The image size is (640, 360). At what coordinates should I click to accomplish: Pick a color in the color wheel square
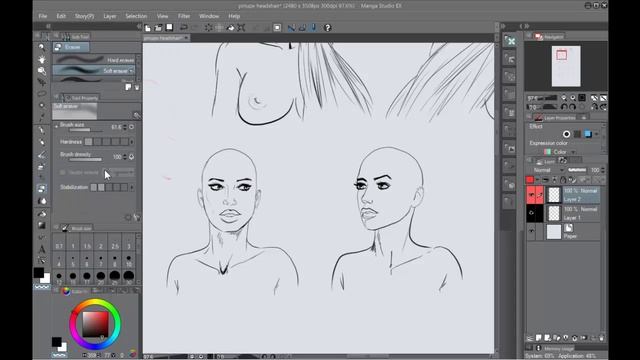point(96,324)
